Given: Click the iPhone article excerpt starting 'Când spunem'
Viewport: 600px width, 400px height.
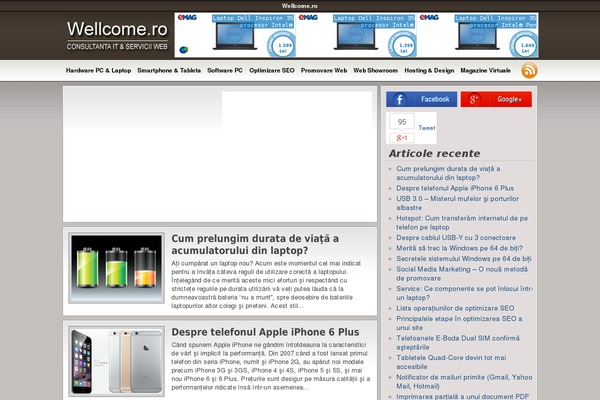Looking at the screenshot, I should click(271, 366).
